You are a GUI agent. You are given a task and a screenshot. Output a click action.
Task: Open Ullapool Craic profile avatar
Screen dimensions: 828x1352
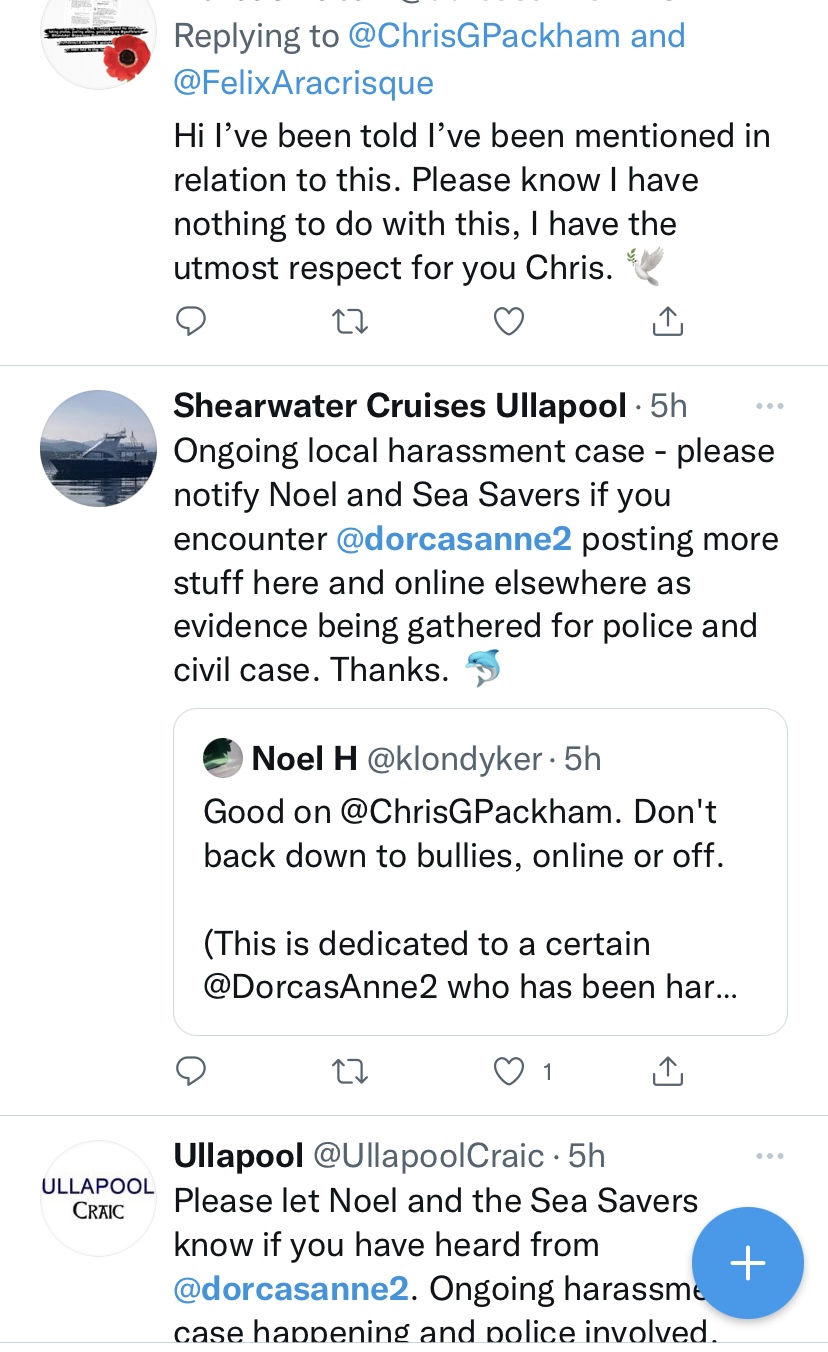[98, 1198]
